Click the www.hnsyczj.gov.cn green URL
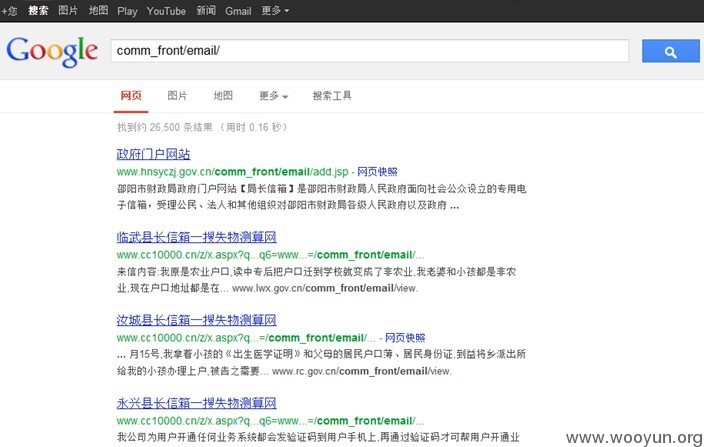 click(233, 172)
